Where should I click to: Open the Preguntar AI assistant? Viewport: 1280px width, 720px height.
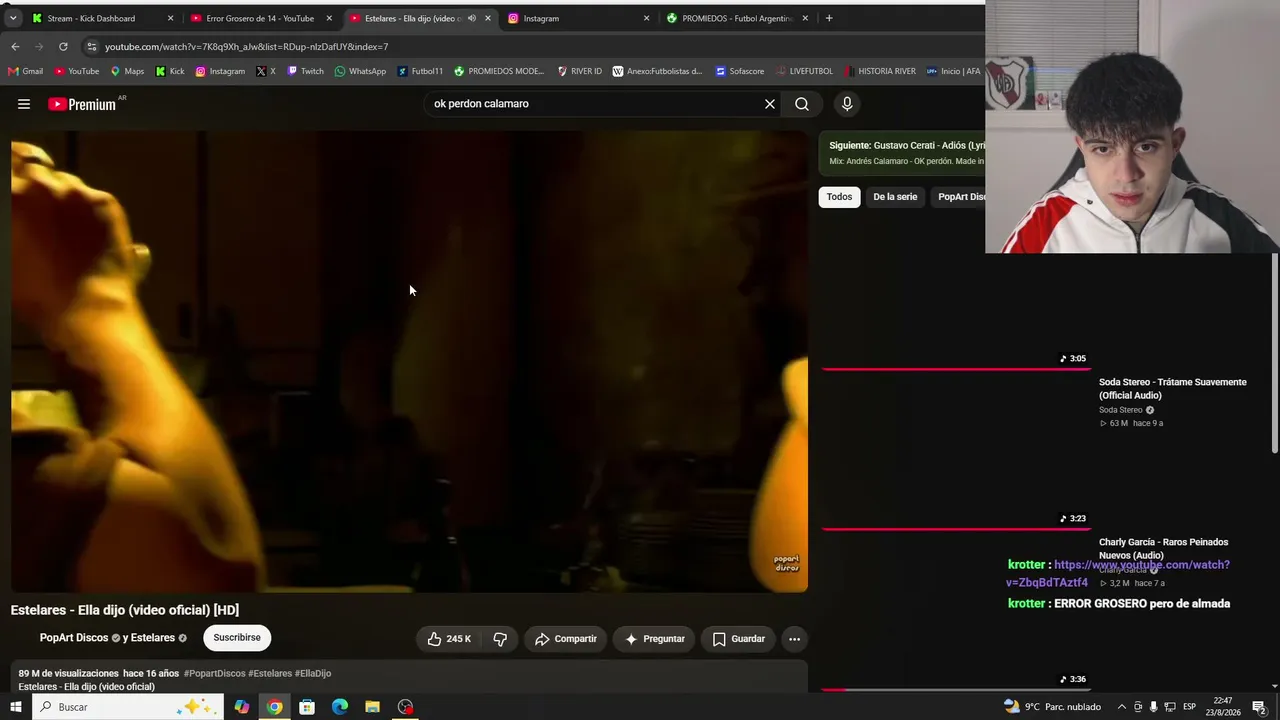coord(655,639)
